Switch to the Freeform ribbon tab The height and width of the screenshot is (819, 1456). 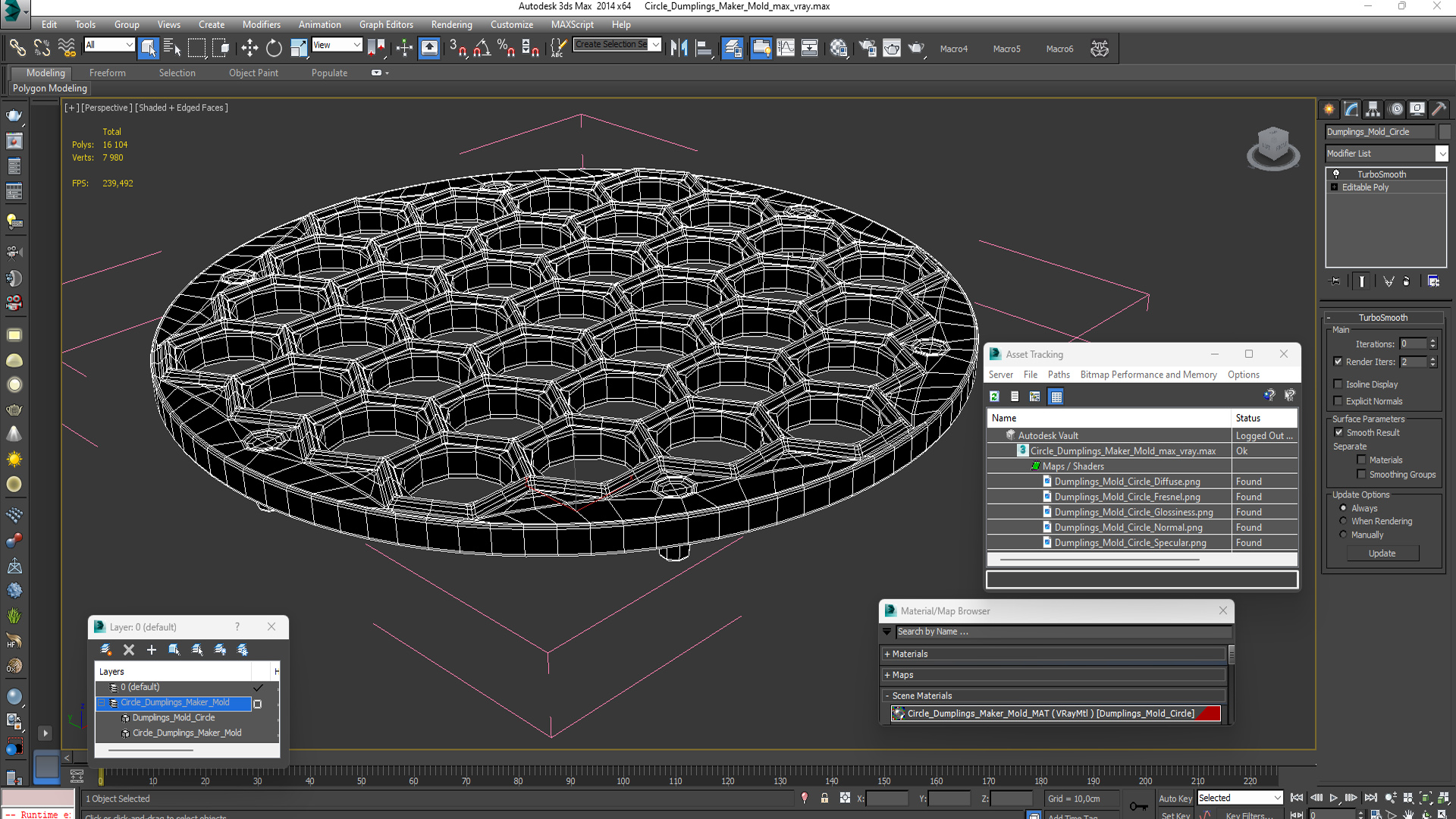[x=108, y=73]
